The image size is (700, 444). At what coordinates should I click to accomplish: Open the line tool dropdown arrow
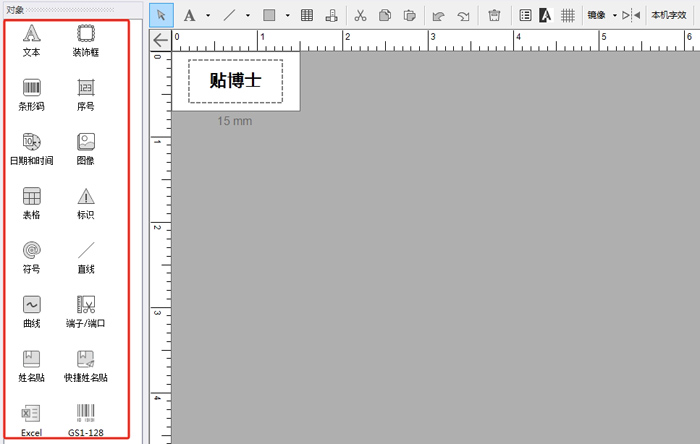(x=248, y=15)
